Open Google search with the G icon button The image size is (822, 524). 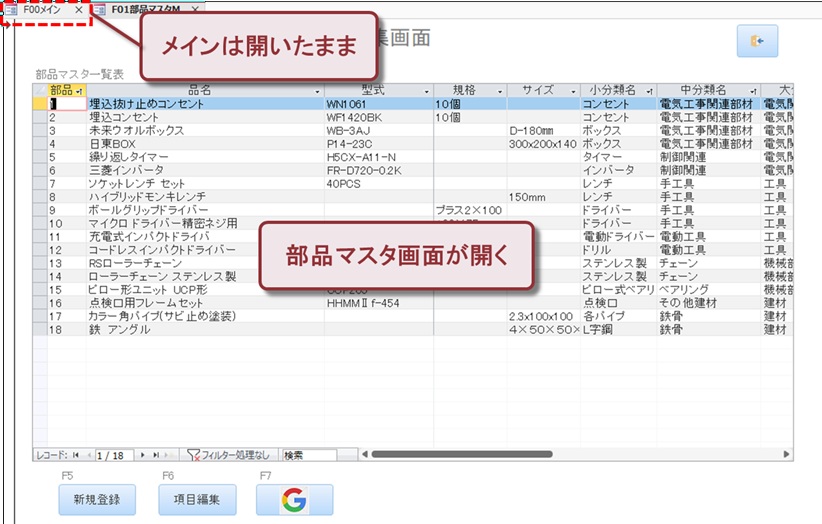pos(293,499)
